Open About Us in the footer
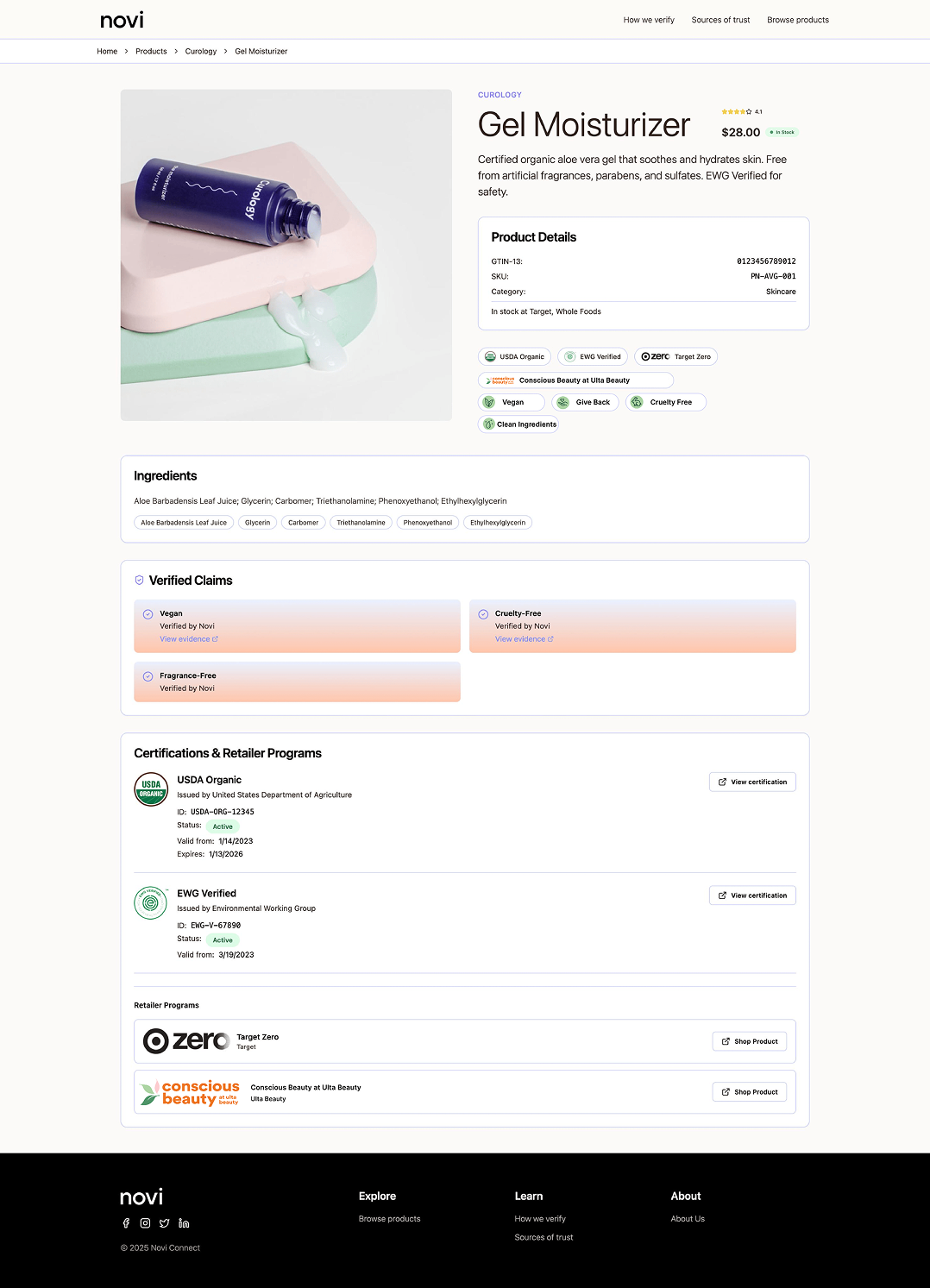Image resolution: width=930 pixels, height=1288 pixels. 688,1219
